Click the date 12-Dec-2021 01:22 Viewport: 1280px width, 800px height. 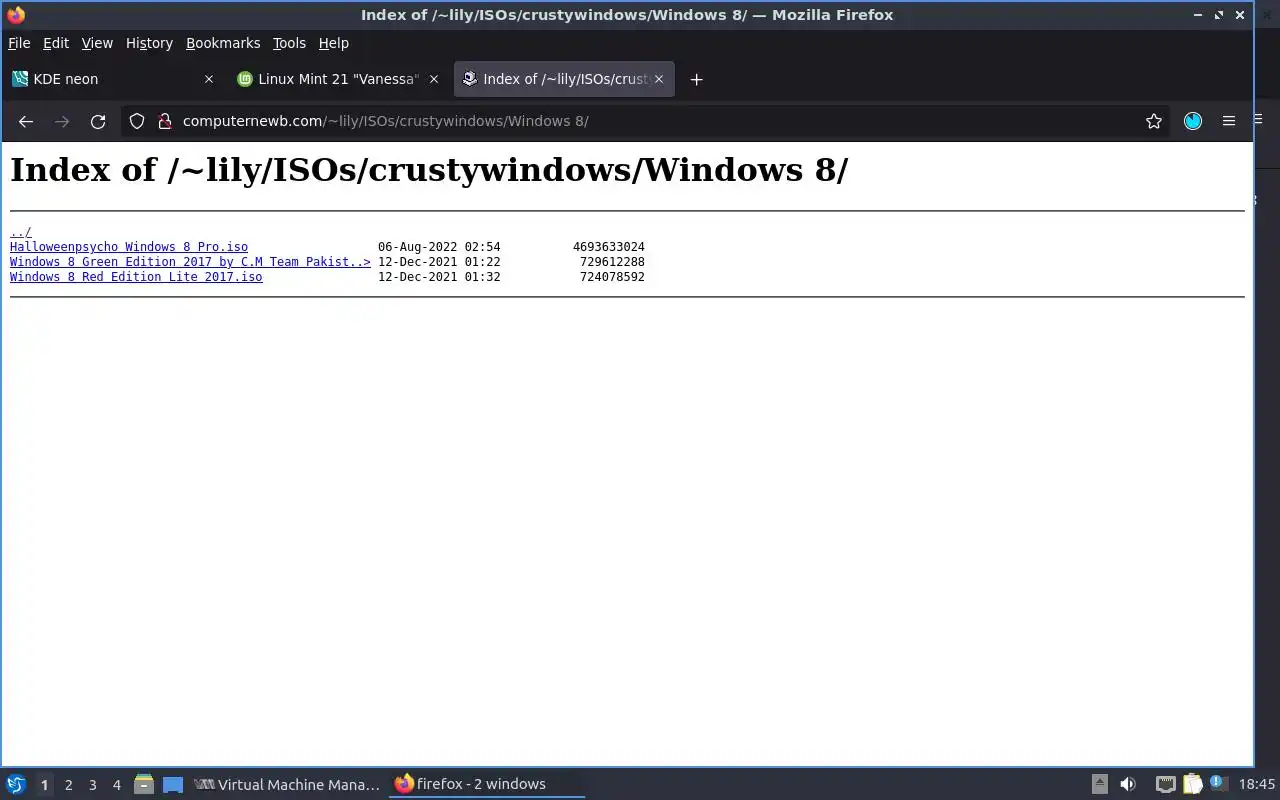pyautogui.click(x=439, y=262)
